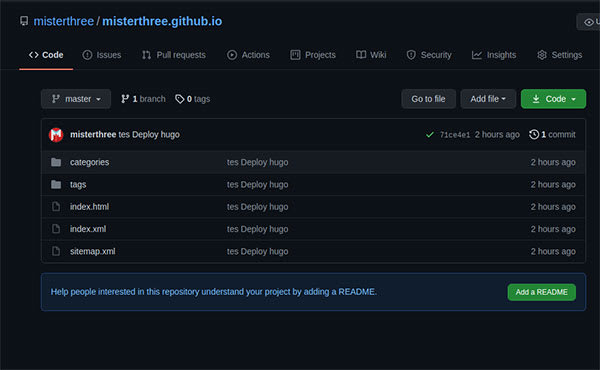The width and height of the screenshot is (600, 370).
Task: Click the file icon next to index.html
Action: (x=56, y=207)
